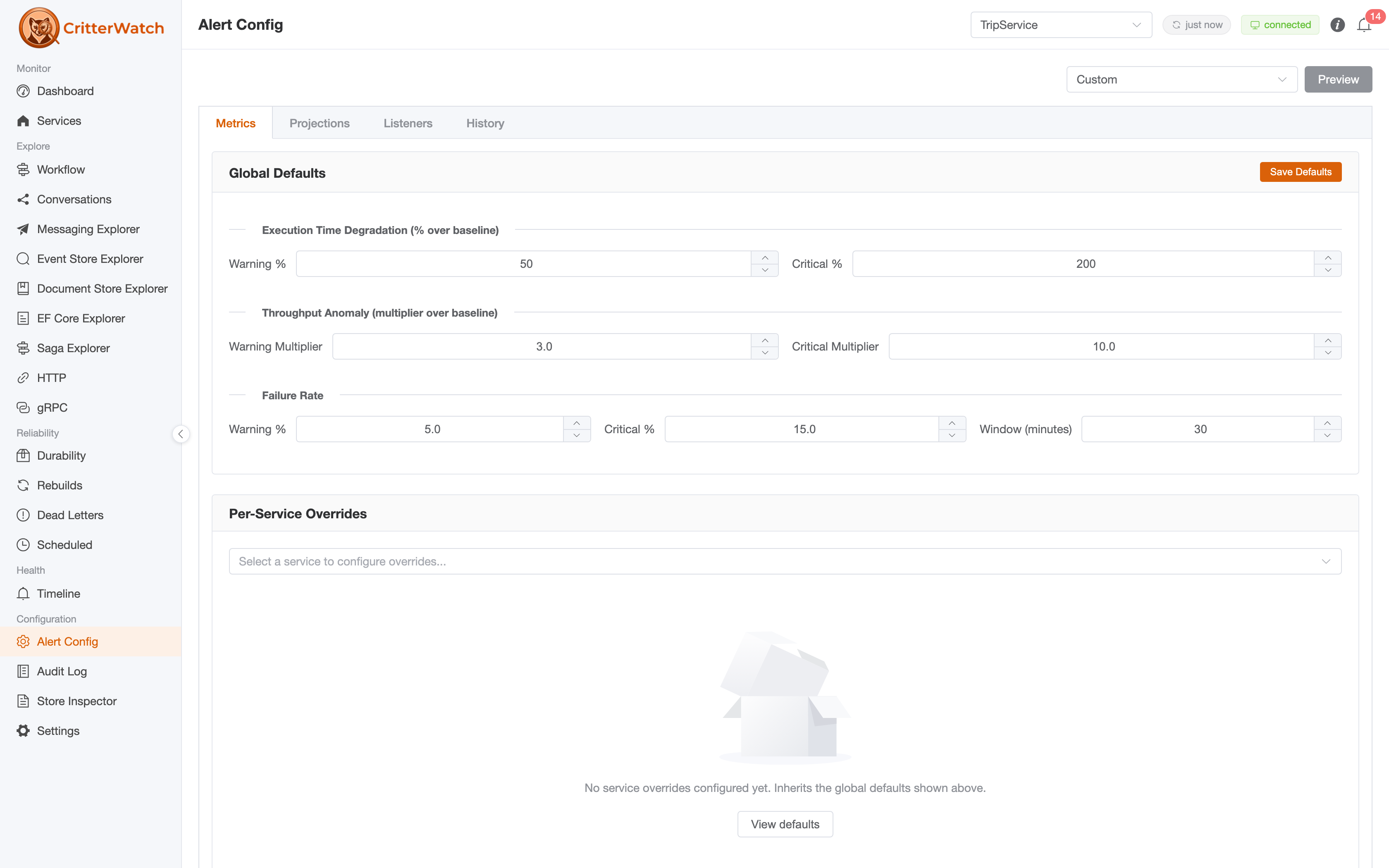Open notifications bell with 14 badge
1389x868 pixels.
[x=1364, y=25]
